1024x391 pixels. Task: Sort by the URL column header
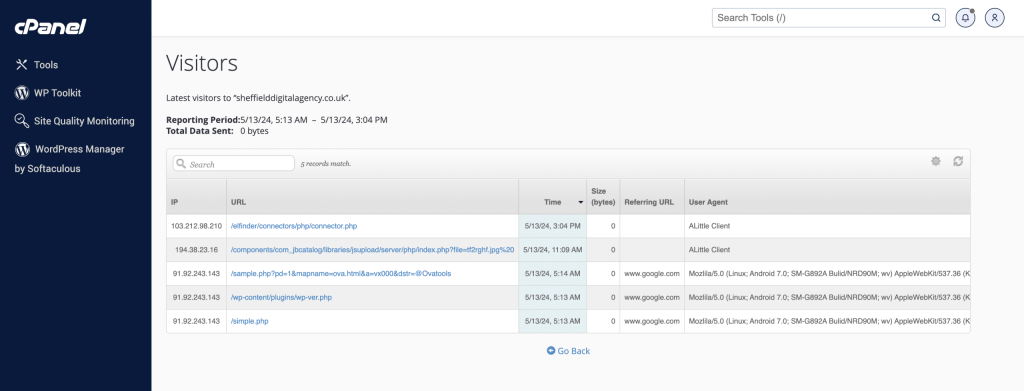[x=373, y=196]
